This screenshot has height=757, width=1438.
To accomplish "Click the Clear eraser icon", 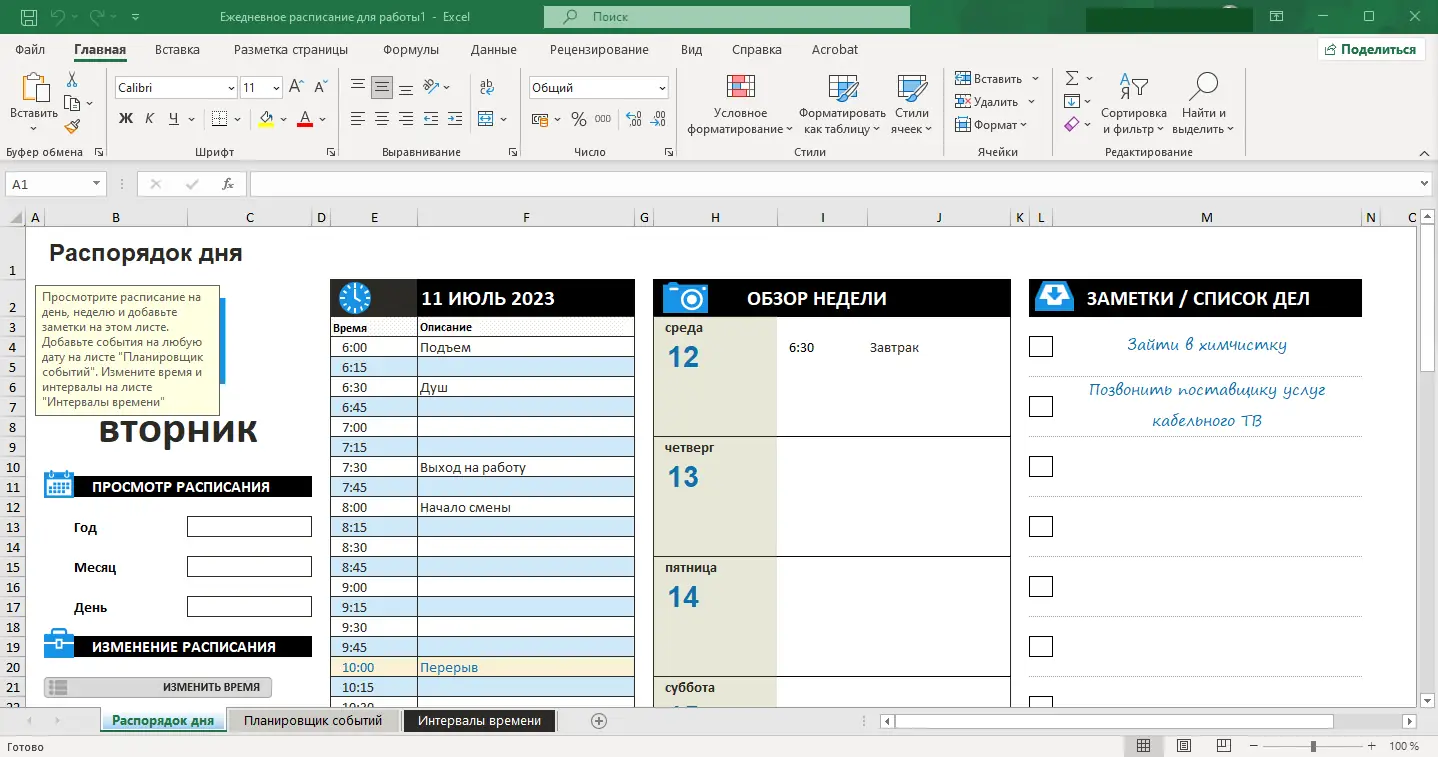I will pos(1072,125).
